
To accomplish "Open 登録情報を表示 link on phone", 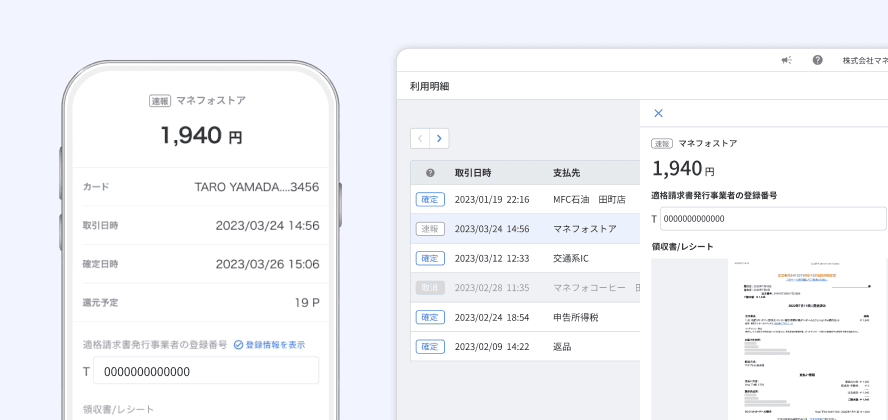I will coord(275,345).
